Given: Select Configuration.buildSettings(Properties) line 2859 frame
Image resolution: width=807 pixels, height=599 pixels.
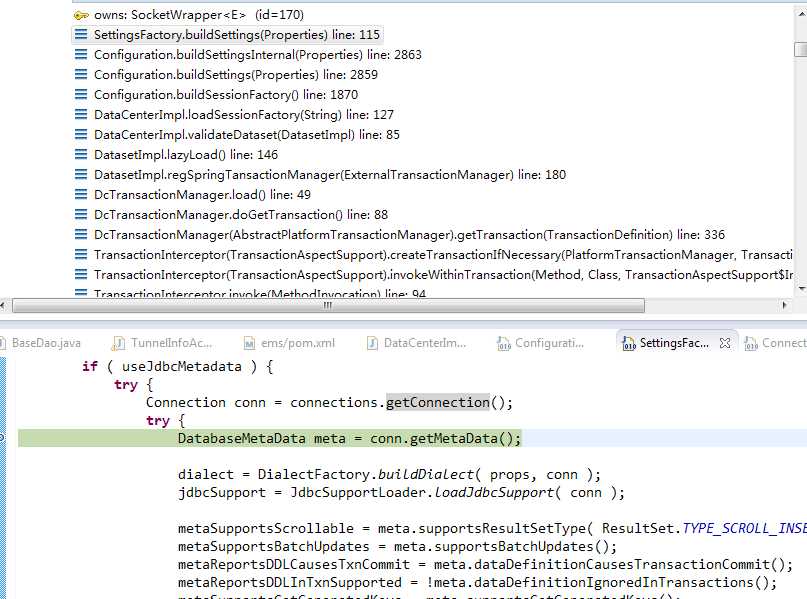Looking at the screenshot, I should click(x=236, y=75).
